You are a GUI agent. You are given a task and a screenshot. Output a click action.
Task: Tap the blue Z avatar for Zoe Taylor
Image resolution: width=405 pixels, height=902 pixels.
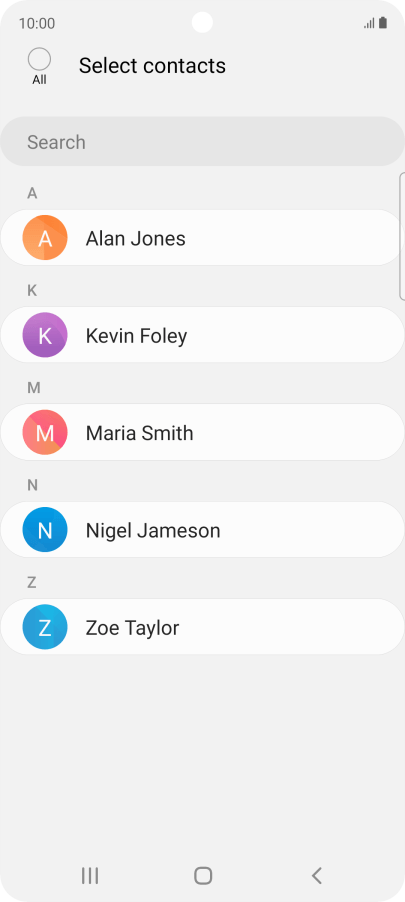pyautogui.click(x=45, y=627)
